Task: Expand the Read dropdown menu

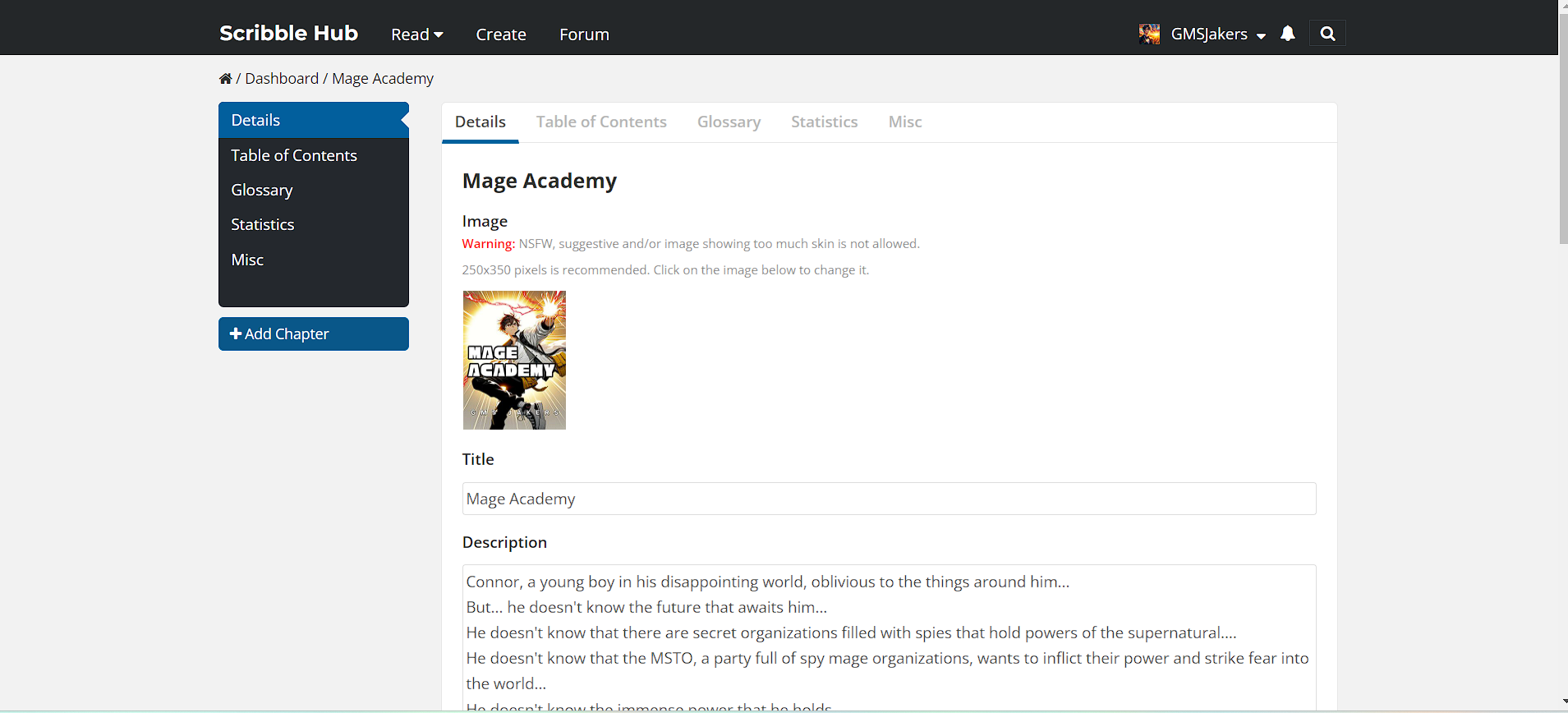Action: coord(416,34)
